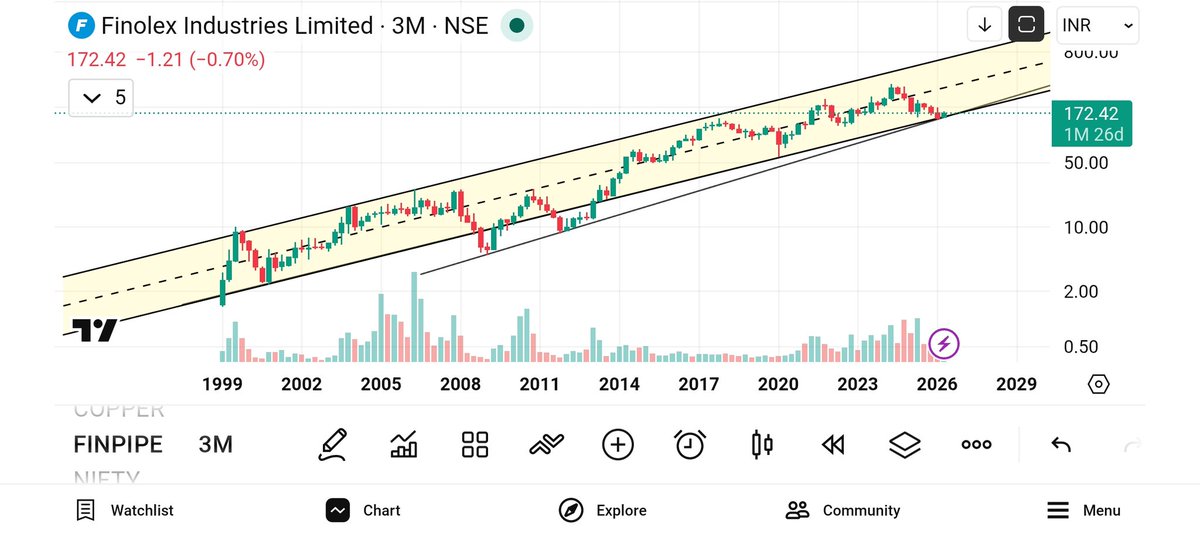Open the layout grid squares icon
1200x537 pixels.
point(475,445)
